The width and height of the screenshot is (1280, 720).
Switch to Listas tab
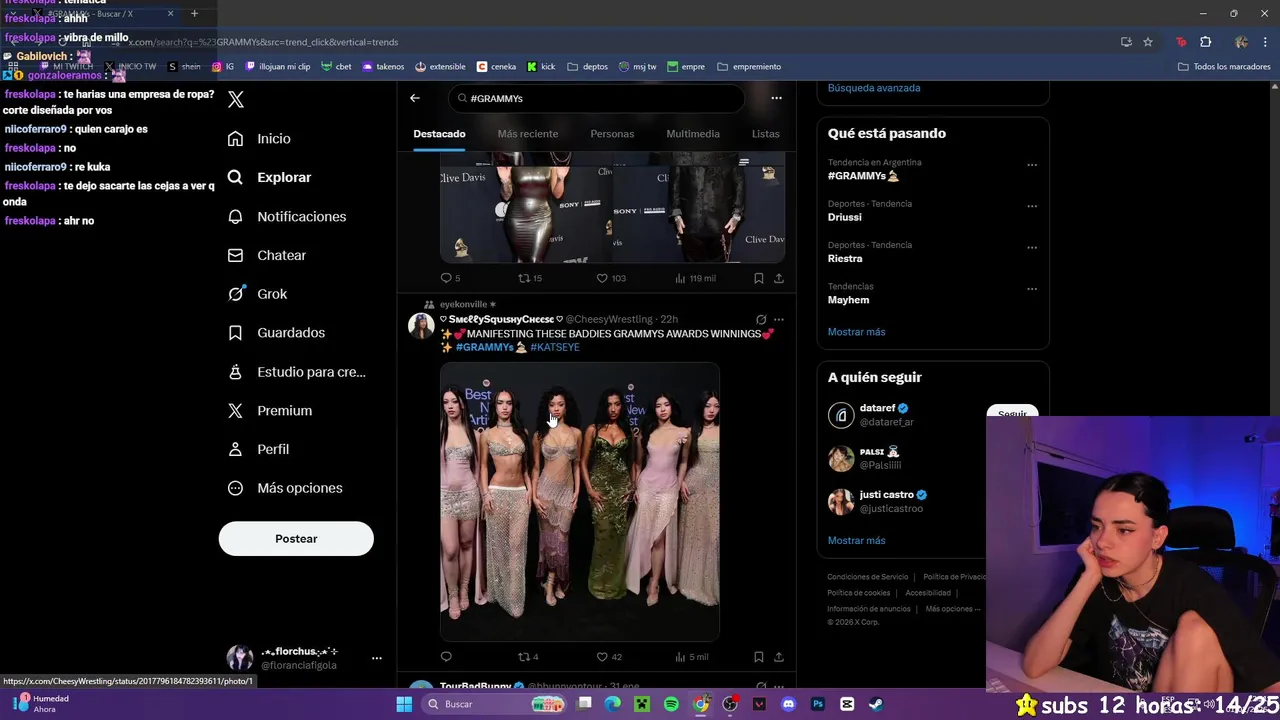pyautogui.click(x=766, y=134)
